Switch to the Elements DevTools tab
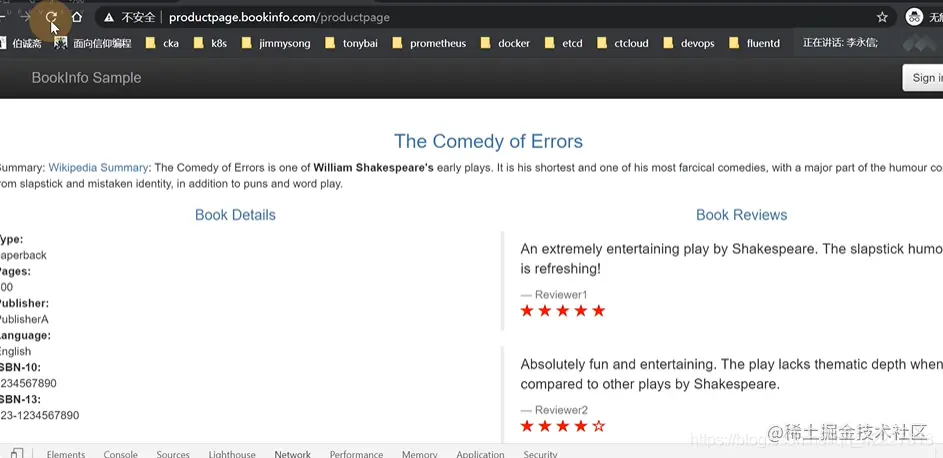The image size is (943, 458). (66, 454)
